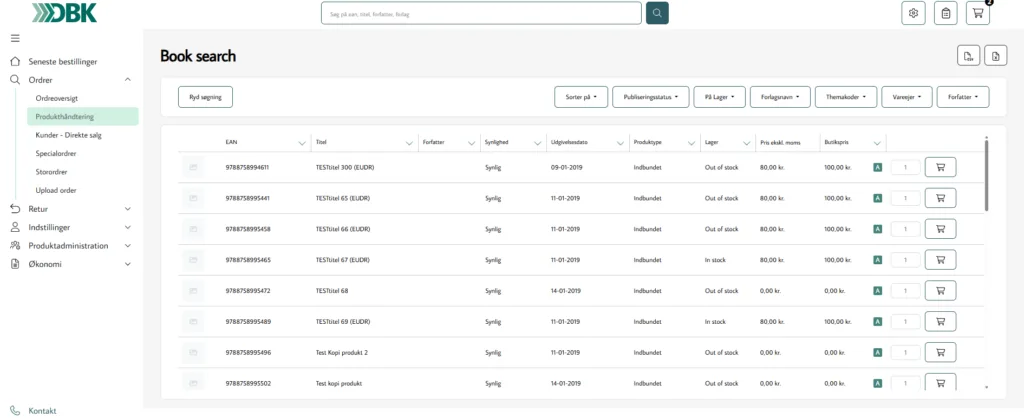The image size is (1024, 418).
Task: Add TESTtitel 69 (EUDR) to cart
Action: coord(940,321)
